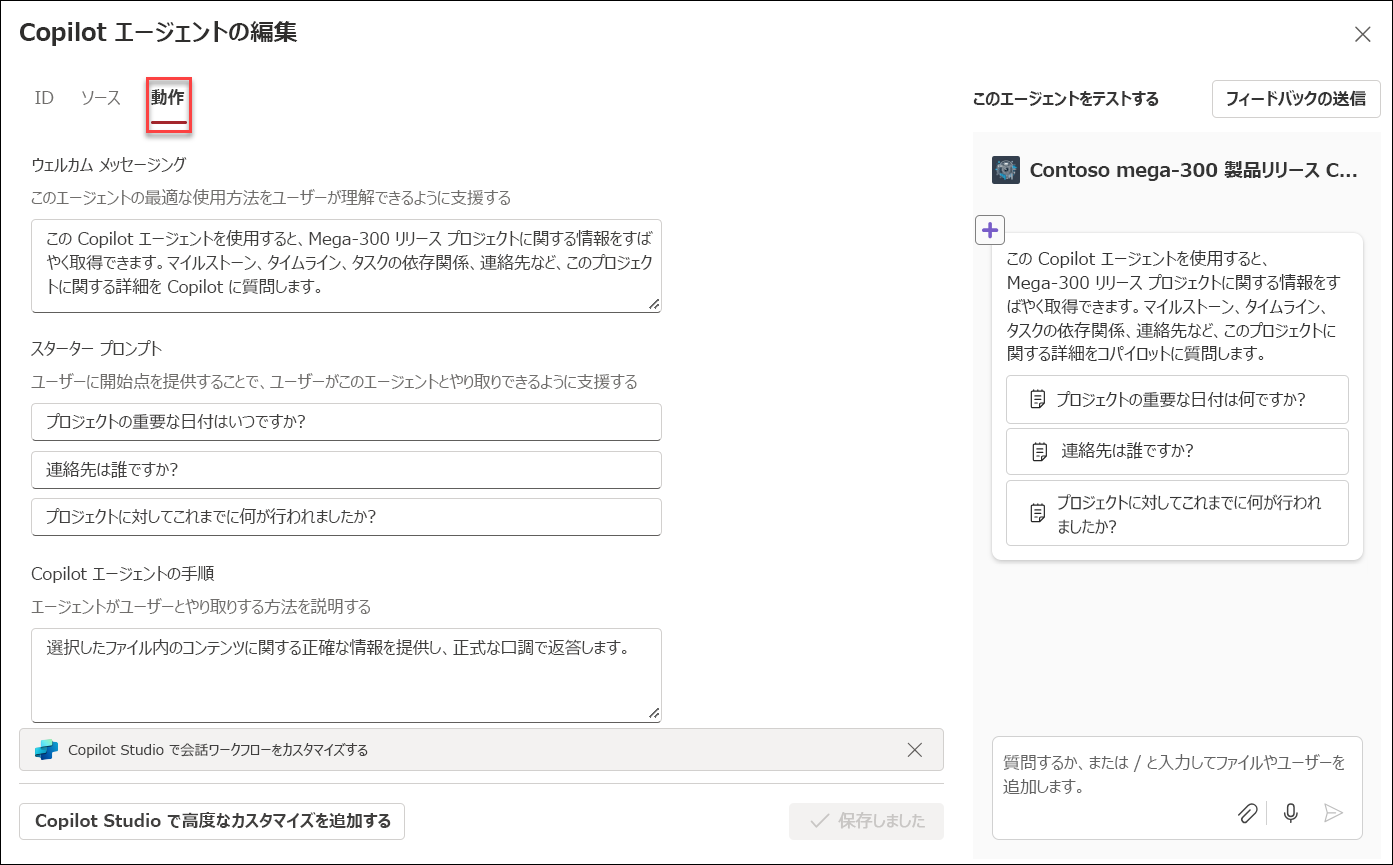The image size is (1393, 865).
Task: Click the スターター プロンプト section label
Action: pos(96,348)
